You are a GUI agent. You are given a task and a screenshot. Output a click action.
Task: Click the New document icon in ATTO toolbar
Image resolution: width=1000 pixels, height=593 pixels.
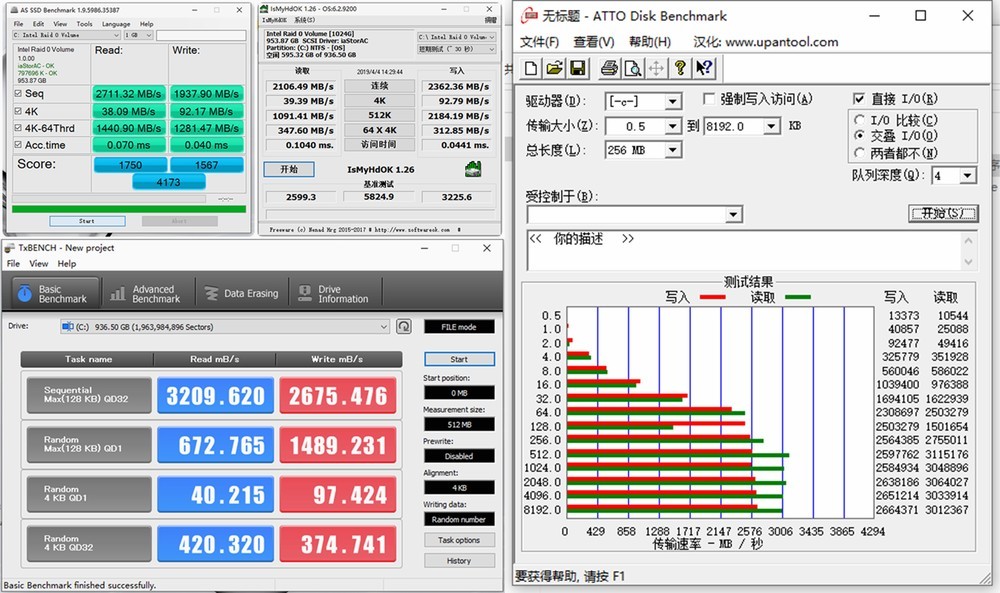point(531,68)
